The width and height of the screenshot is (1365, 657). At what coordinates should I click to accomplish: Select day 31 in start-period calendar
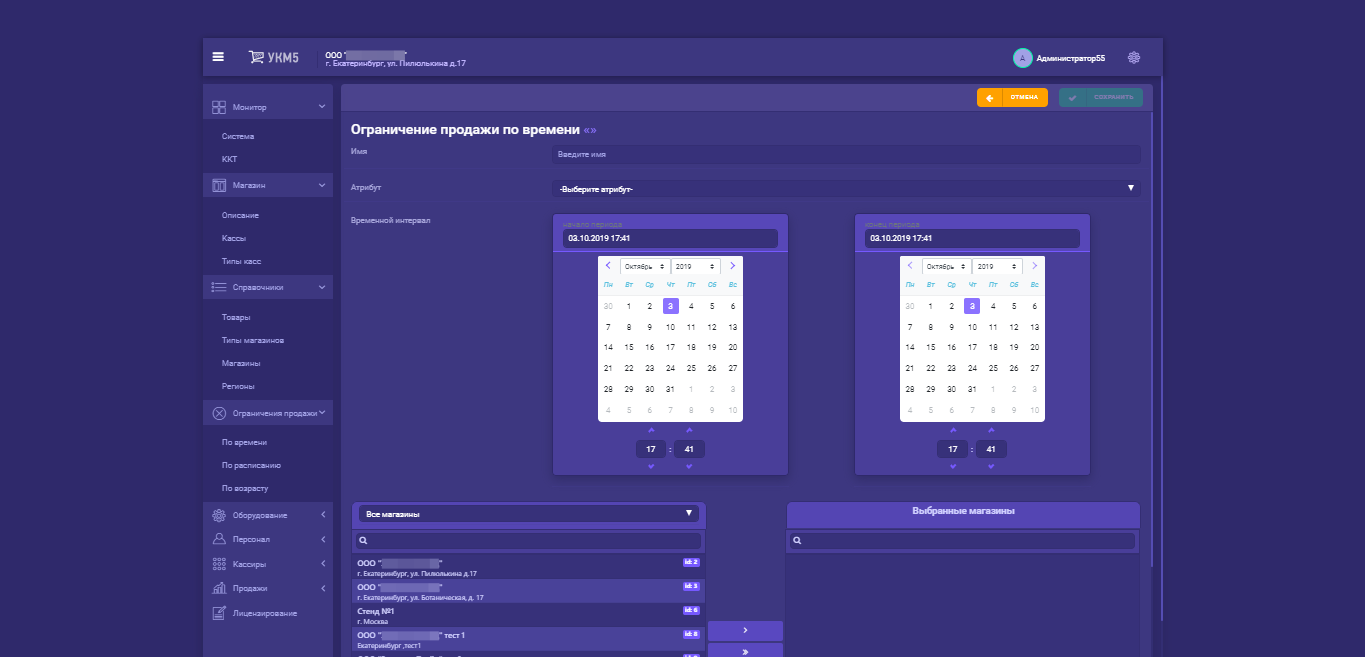(670, 389)
